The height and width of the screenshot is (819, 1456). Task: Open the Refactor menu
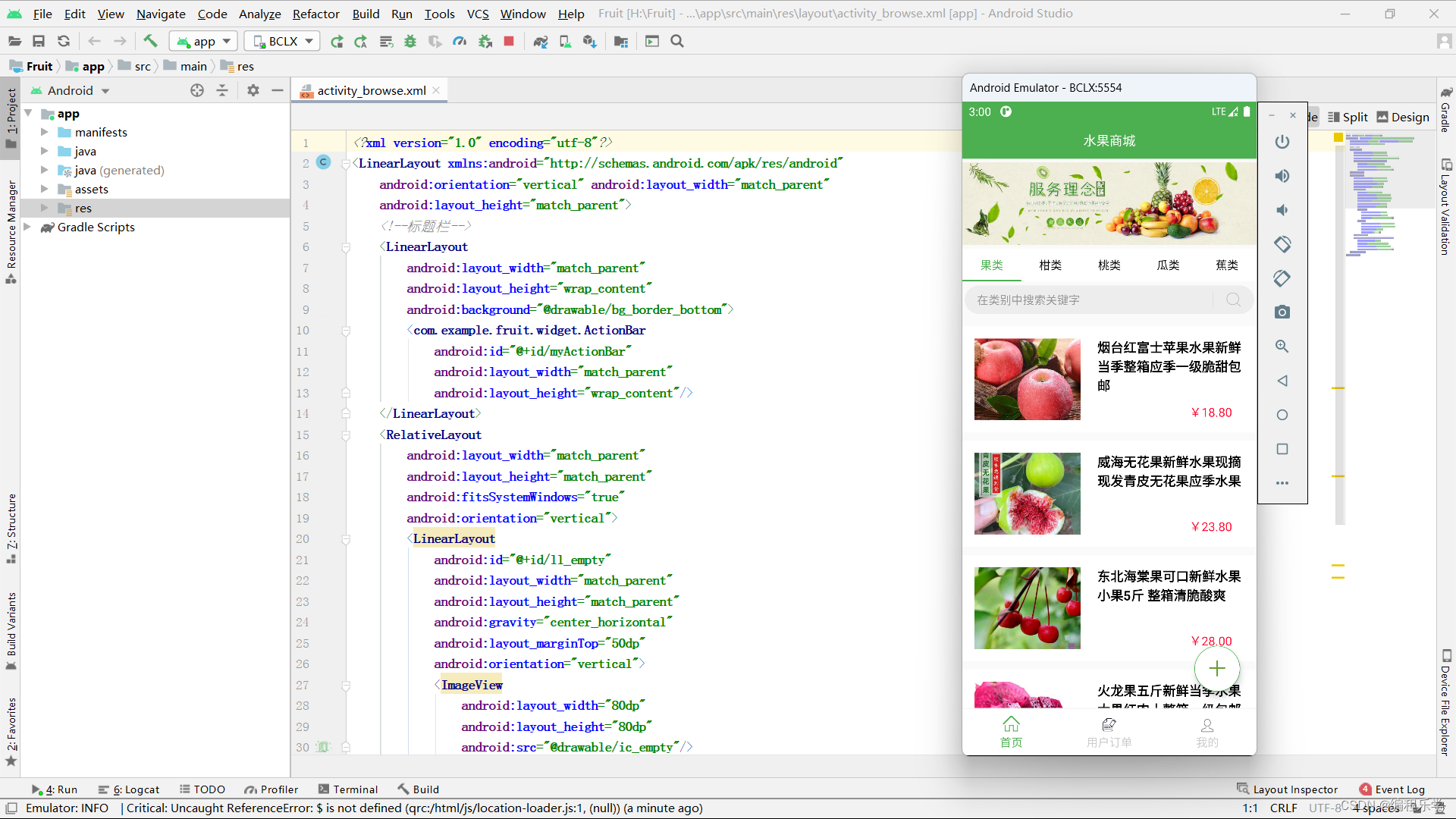pyautogui.click(x=315, y=14)
